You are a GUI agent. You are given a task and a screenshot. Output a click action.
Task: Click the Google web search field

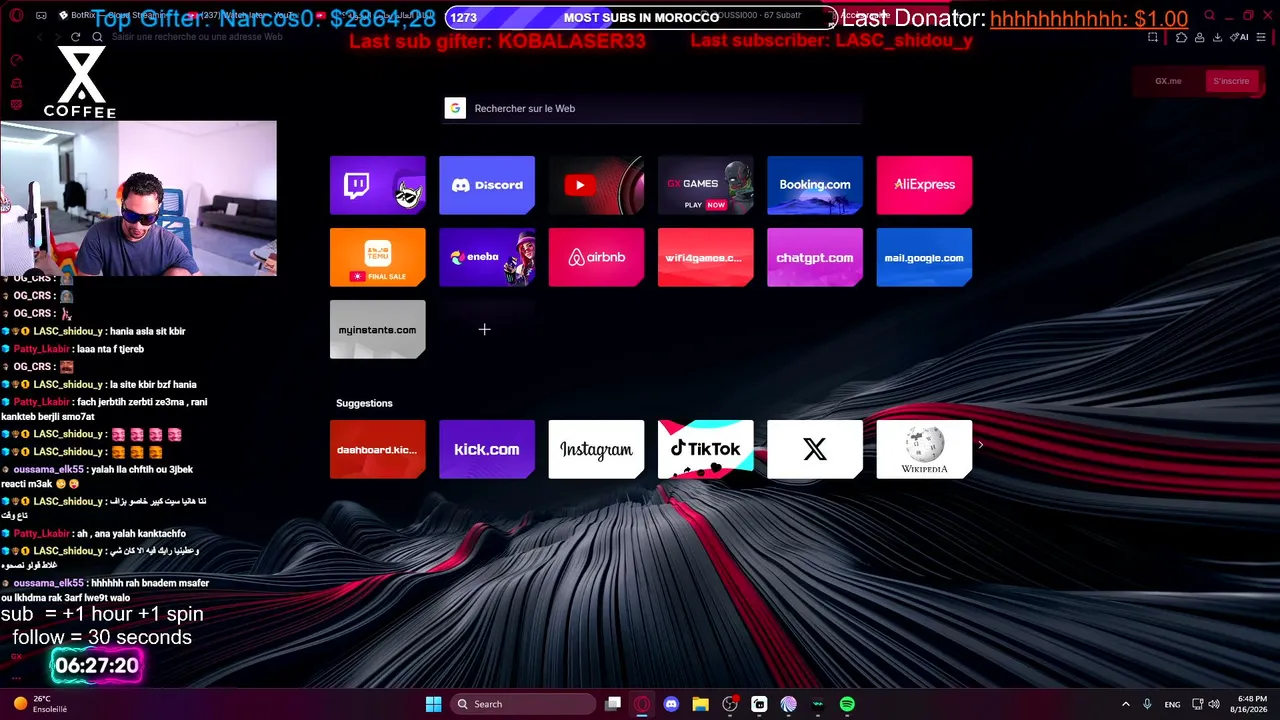click(x=653, y=108)
